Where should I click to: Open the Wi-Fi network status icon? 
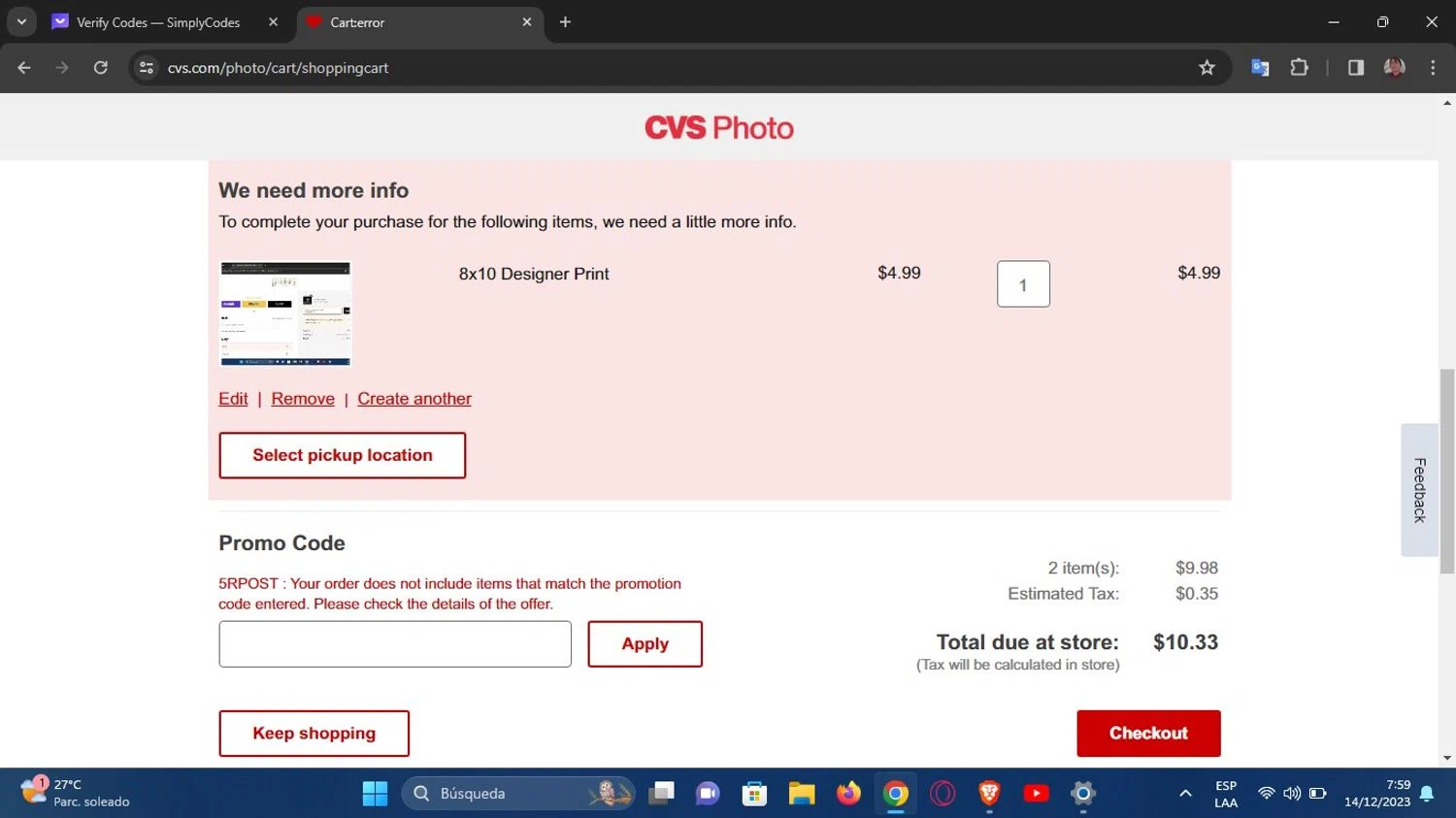click(x=1266, y=794)
